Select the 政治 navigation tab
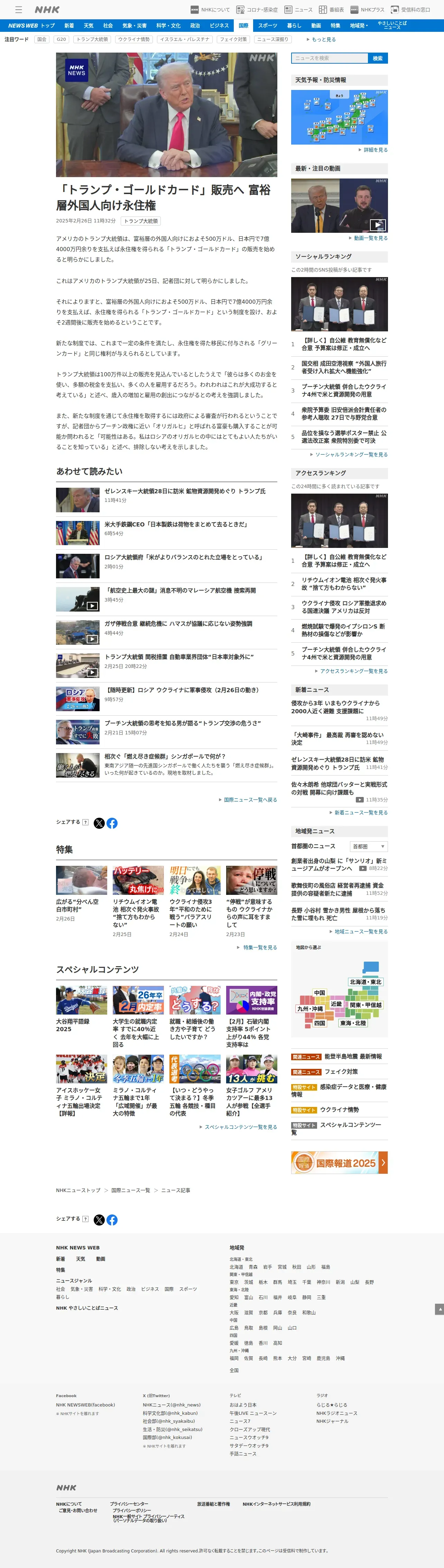 point(195,26)
